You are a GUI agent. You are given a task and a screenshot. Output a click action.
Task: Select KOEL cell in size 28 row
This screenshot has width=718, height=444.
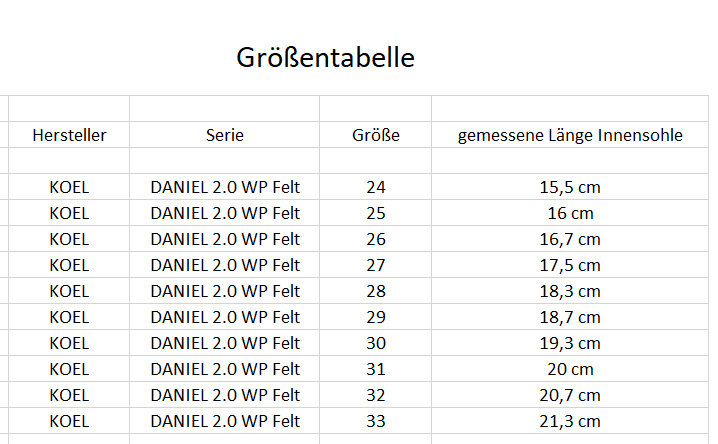(69, 291)
